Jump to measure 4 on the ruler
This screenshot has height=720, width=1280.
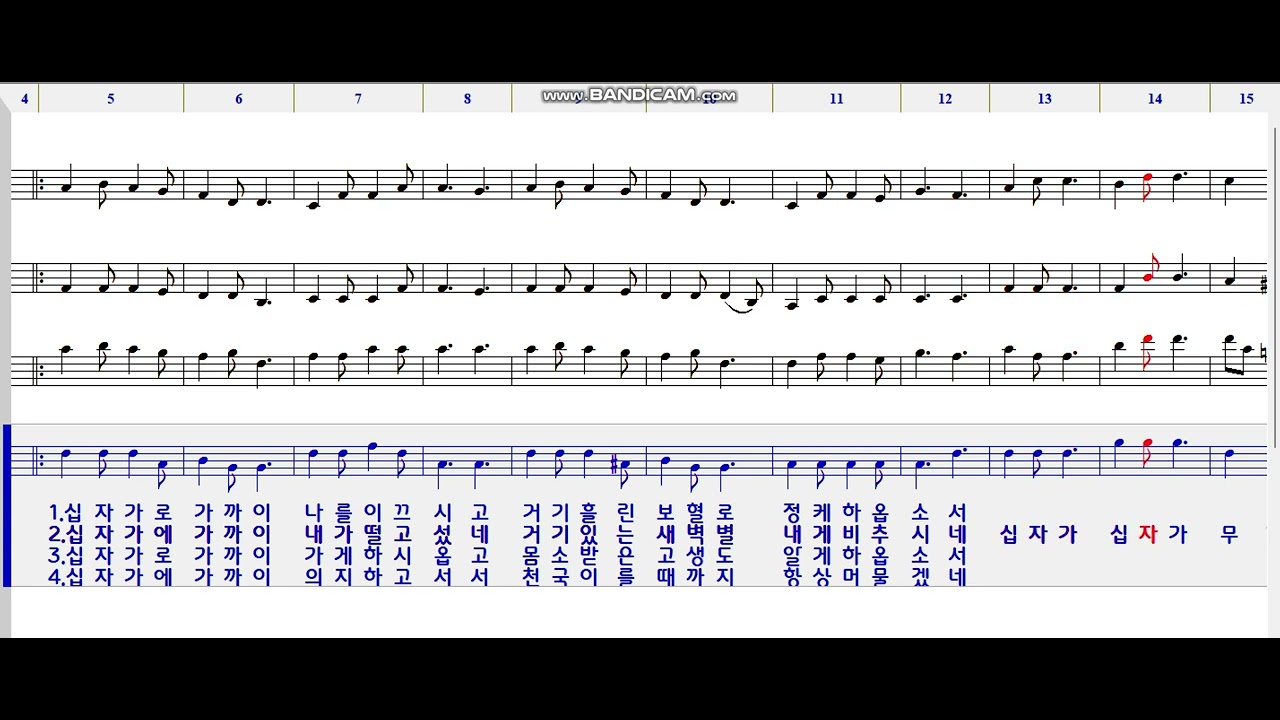click(23, 99)
